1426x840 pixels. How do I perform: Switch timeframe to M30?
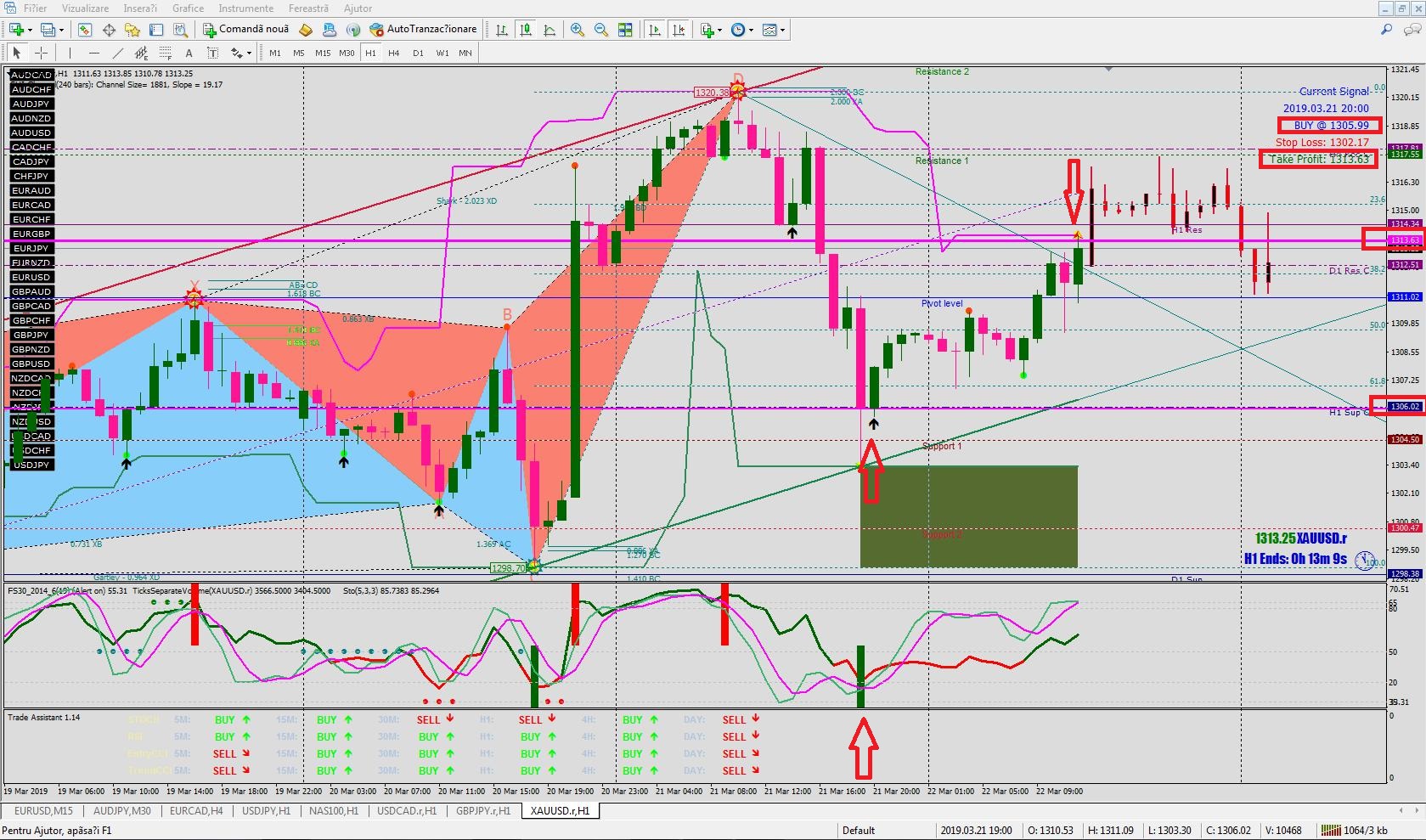347,53
